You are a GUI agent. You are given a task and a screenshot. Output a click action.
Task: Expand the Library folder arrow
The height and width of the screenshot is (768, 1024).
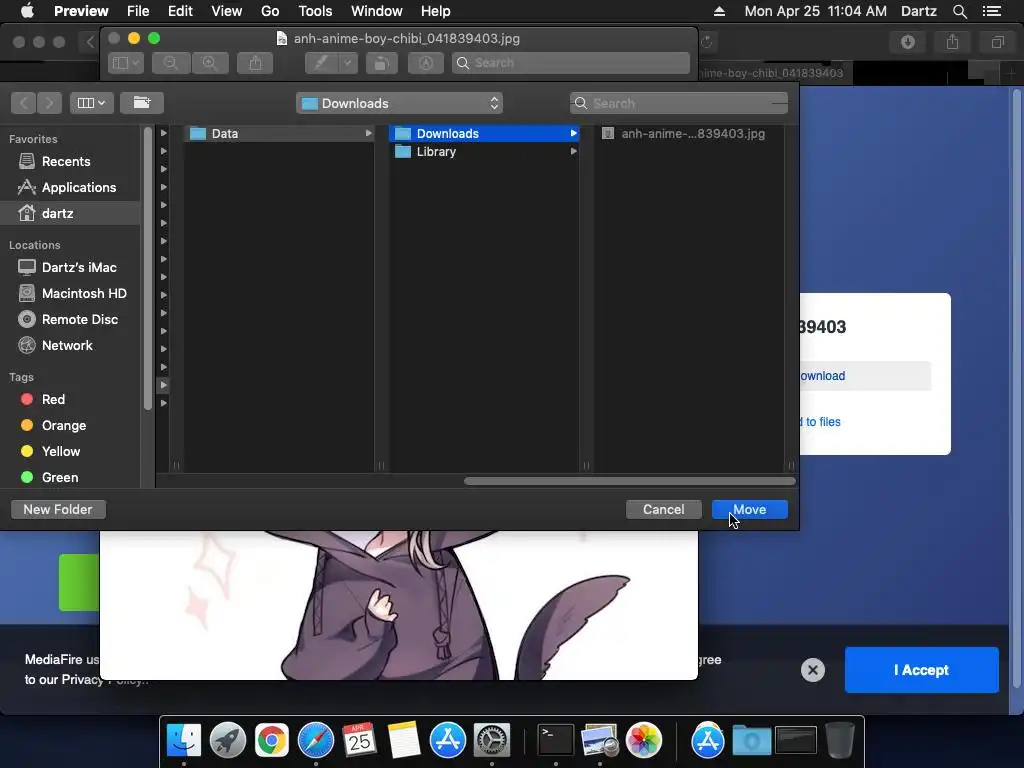(573, 152)
